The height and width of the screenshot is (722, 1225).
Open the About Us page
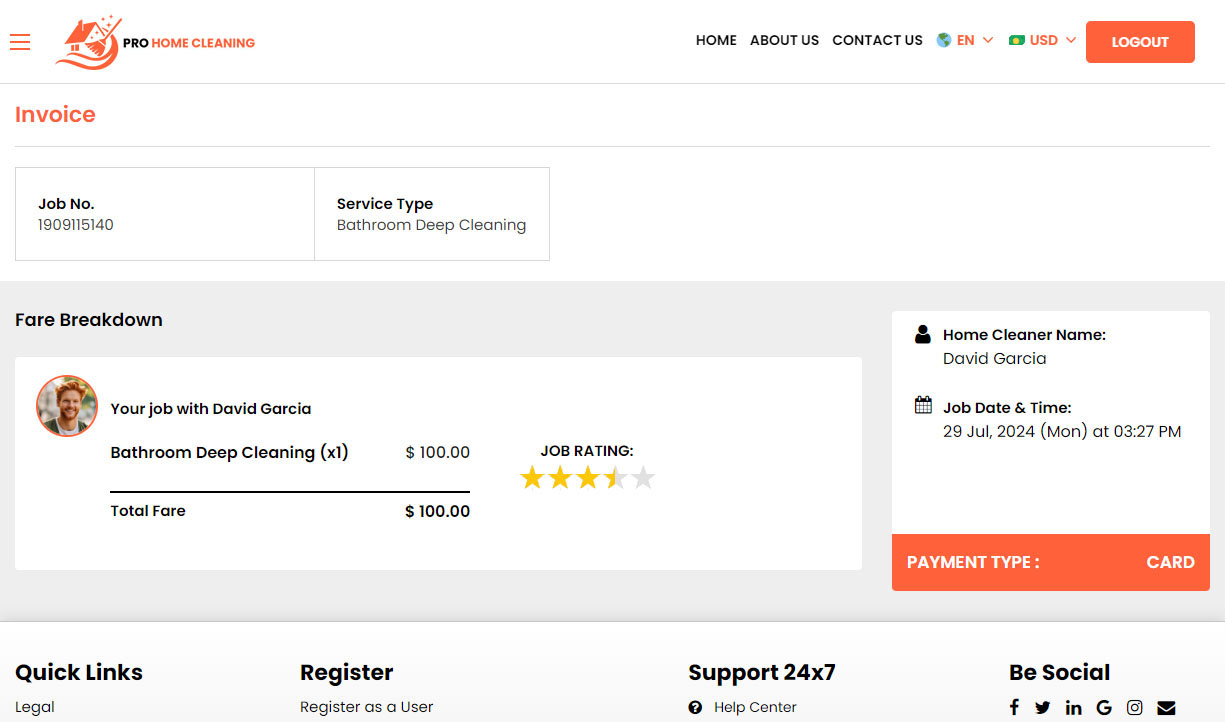click(784, 40)
